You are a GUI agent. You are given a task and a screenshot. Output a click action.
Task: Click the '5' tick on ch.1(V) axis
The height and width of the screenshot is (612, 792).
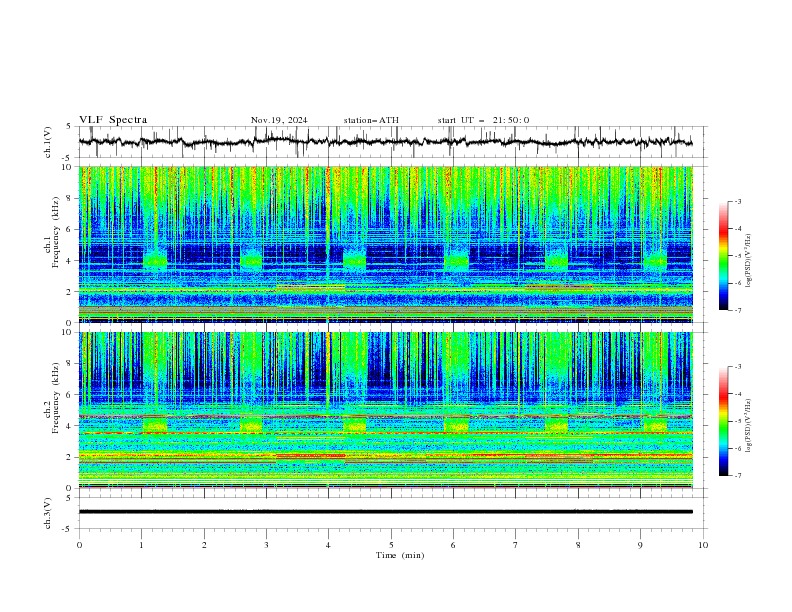pos(69,127)
